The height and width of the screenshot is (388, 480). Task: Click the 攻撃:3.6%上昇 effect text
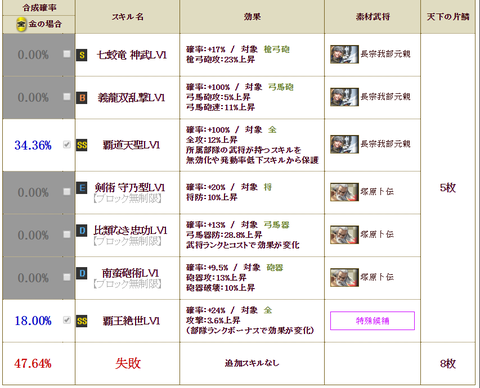tap(213, 320)
